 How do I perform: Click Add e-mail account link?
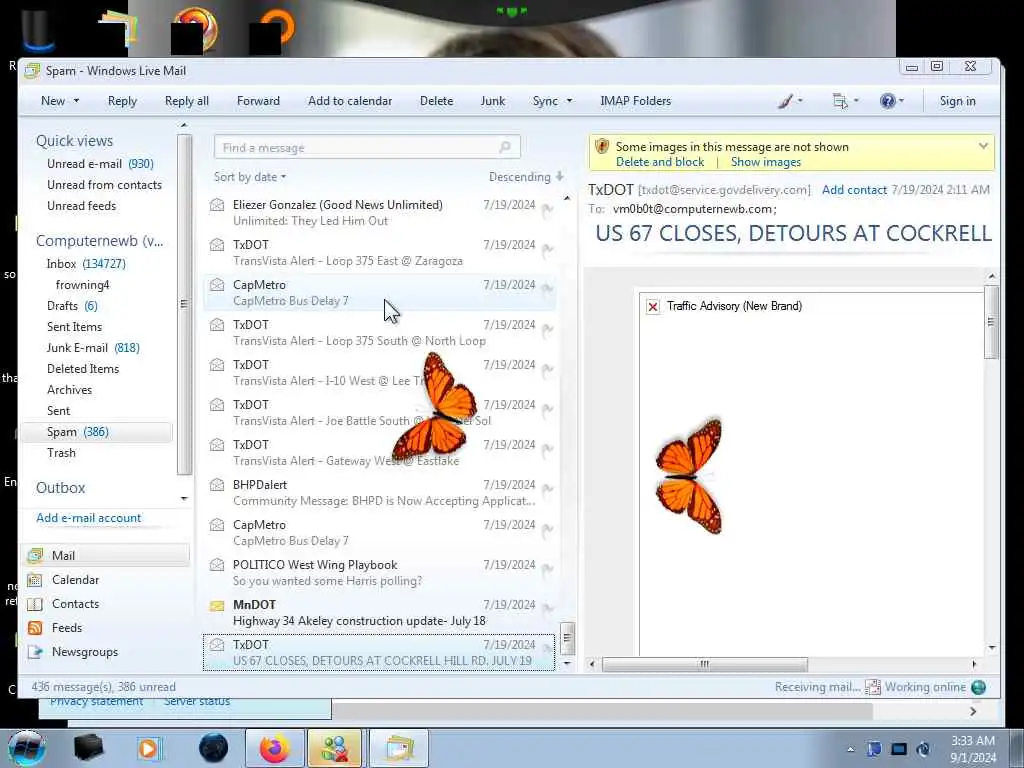point(89,518)
